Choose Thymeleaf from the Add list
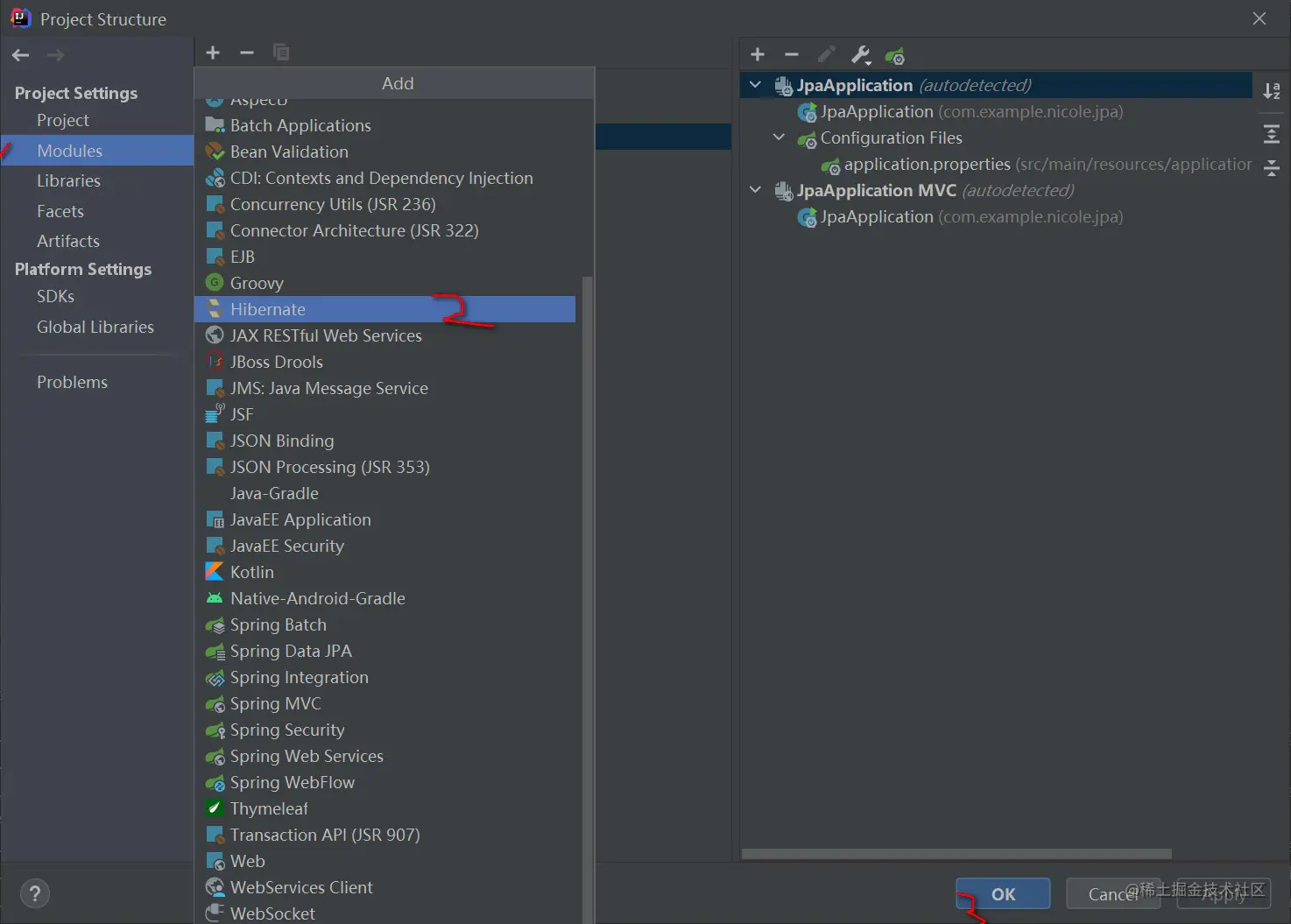Viewport: 1291px width, 924px height. pos(384,808)
